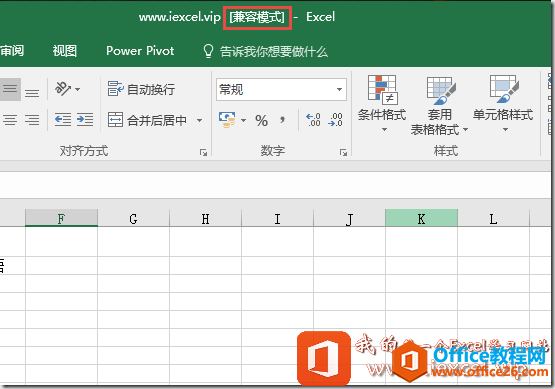Image resolution: width=555 pixels, height=389 pixels.
Task: Select column F header
Action: pyautogui.click(x=62, y=218)
